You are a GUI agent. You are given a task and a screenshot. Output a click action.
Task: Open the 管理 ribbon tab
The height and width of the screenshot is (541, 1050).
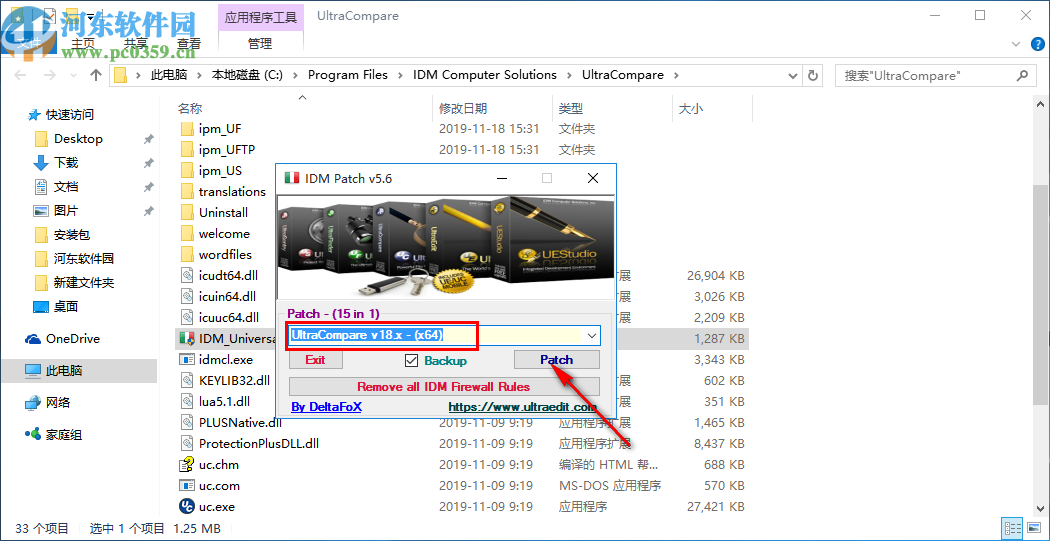point(260,44)
